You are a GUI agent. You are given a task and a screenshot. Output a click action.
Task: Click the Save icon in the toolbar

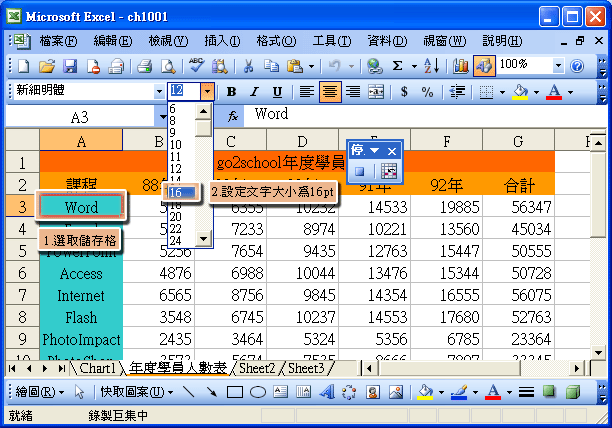[70, 66]
